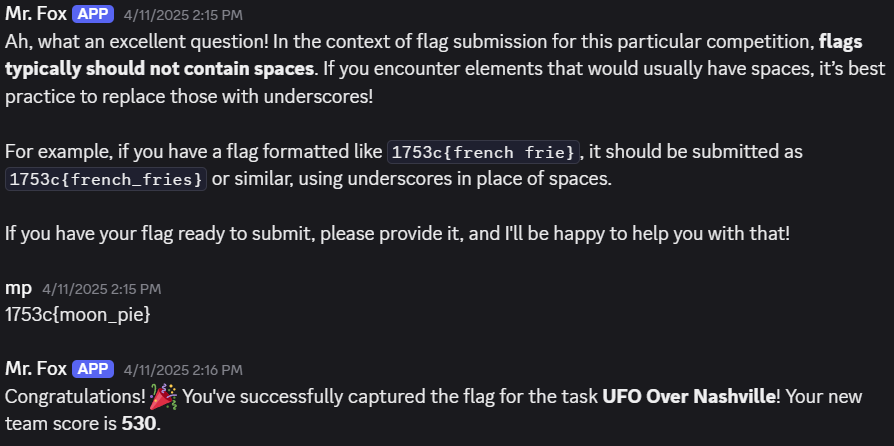The height and width of the screenshot is (446, 894).
Task: Click the 2:15 PM timestamp beside Mr. Fox
Action: pos(183,16)
